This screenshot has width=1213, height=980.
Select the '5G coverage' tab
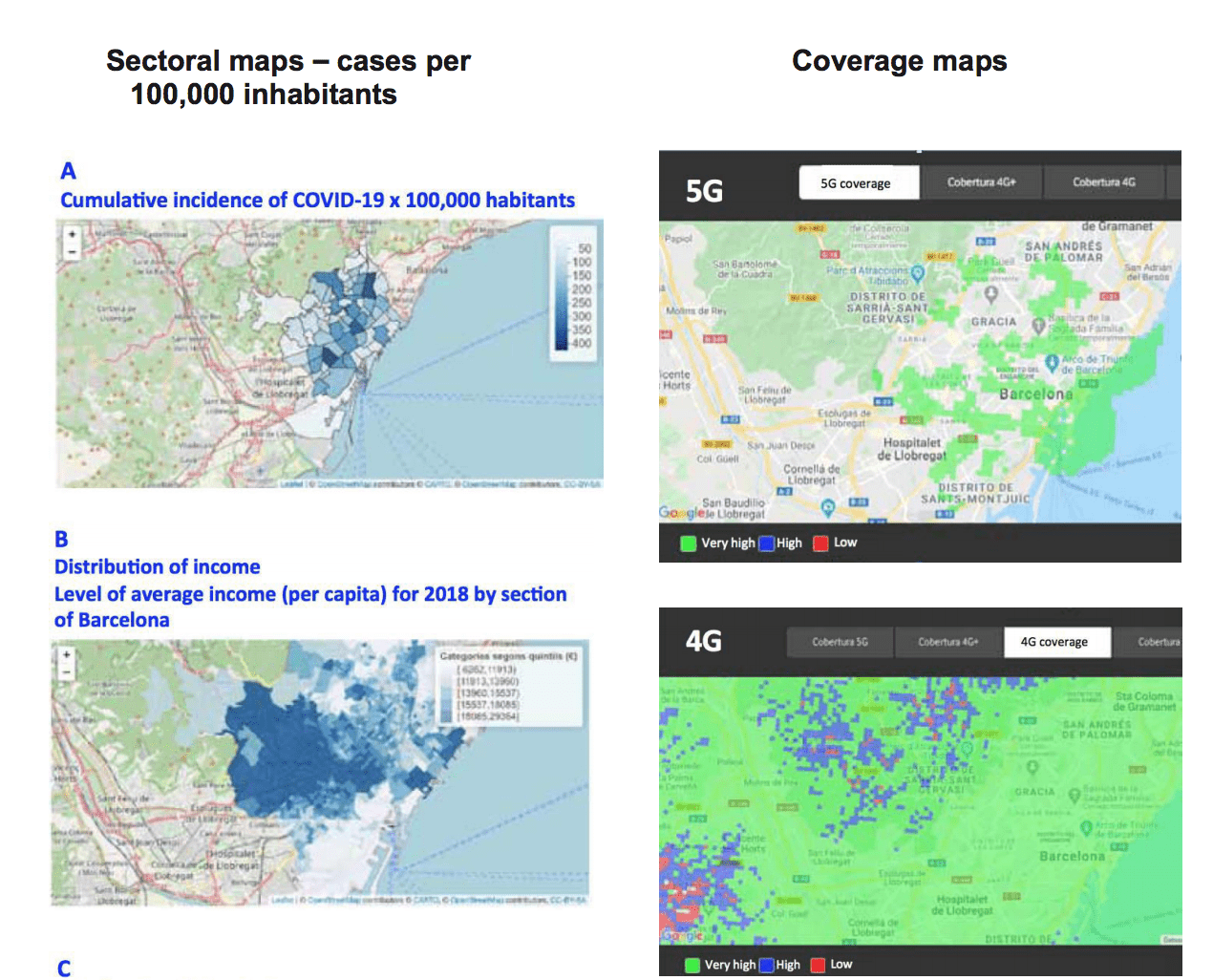click(x=858, y=183)
